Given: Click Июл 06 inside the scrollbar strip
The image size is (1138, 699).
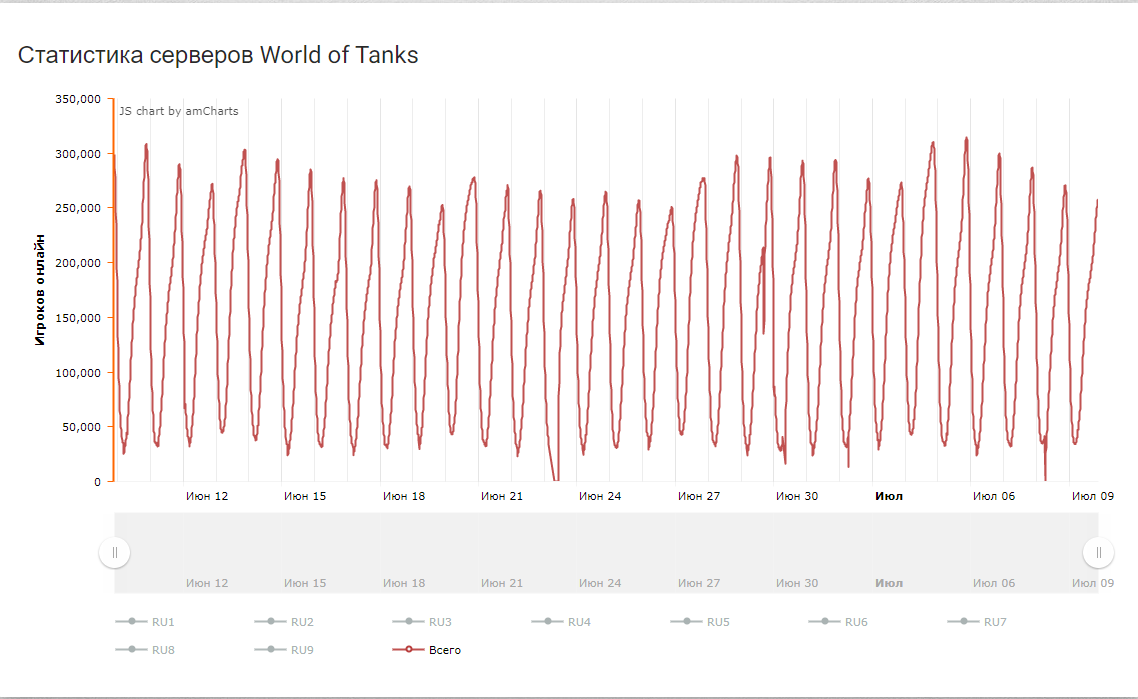Looking at the screenshot, I should tap(994, 583).
